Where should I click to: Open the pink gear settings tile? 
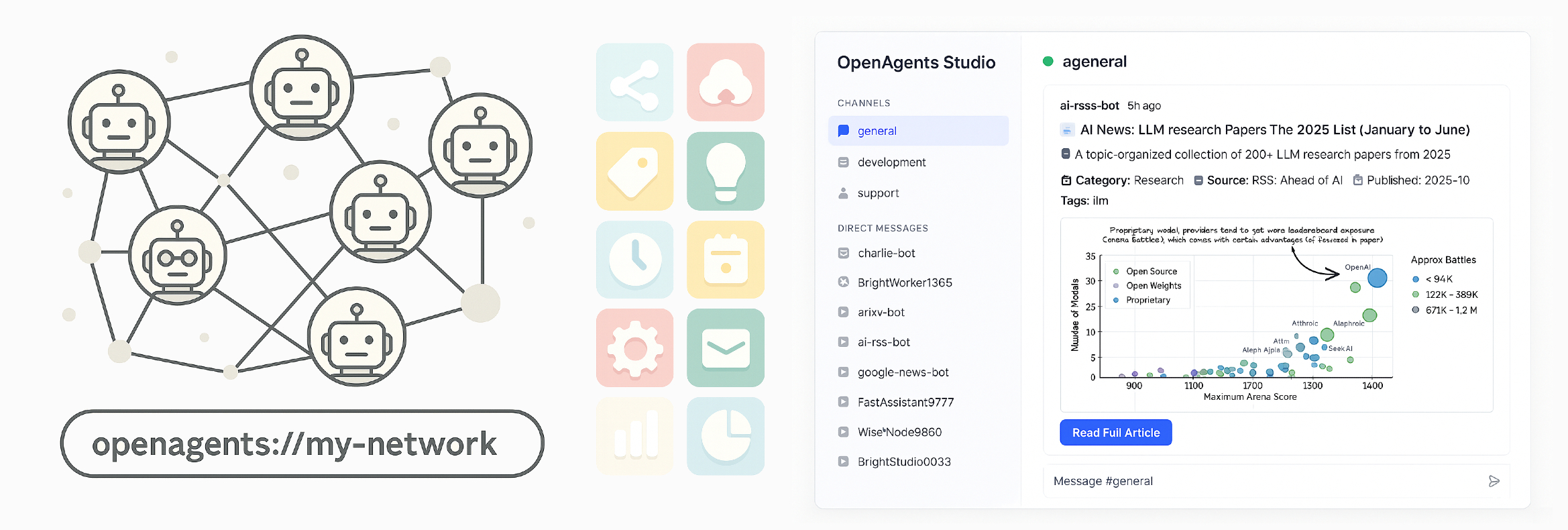(x=634, y=348)
